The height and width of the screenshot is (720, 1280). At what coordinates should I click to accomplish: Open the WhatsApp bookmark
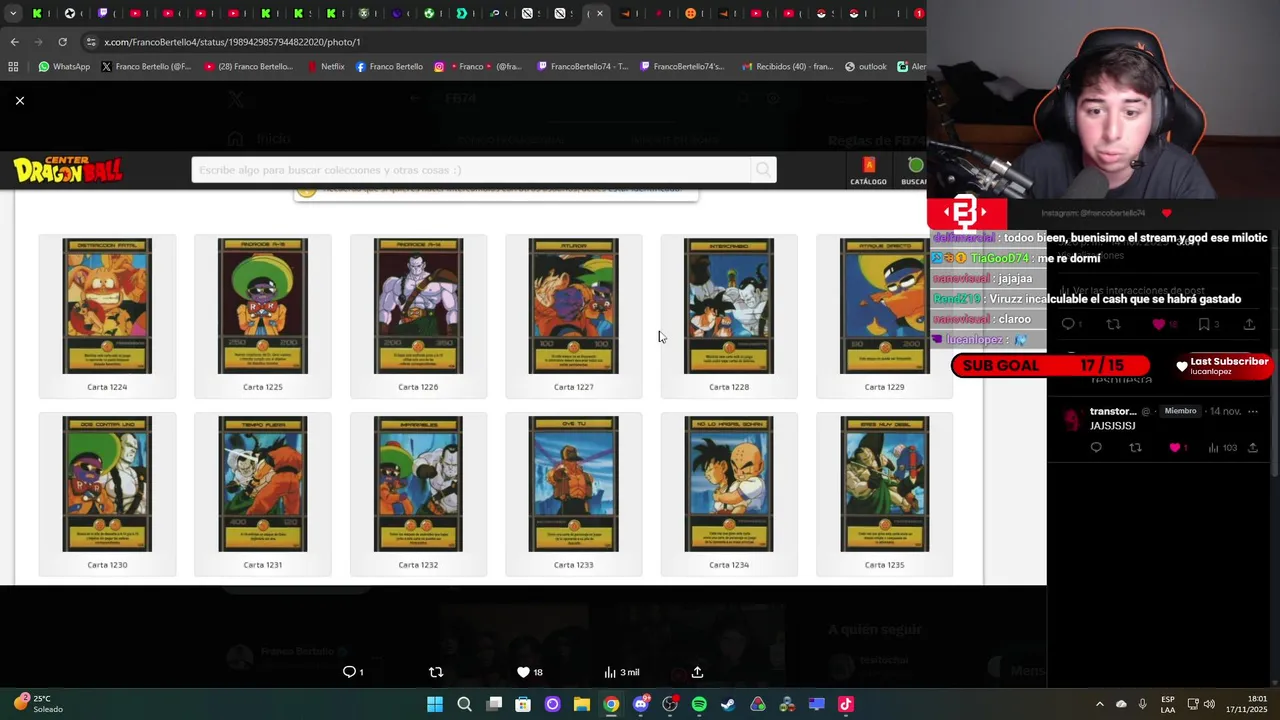pyautogui.click(x=64, y=67)
